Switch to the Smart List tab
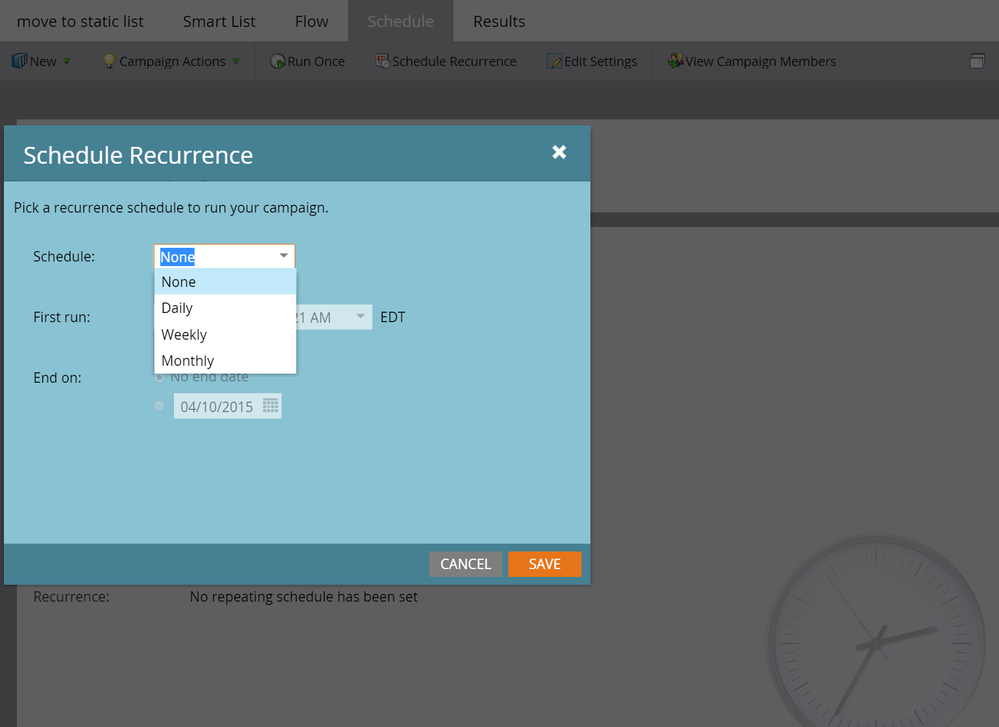 pos(219,21)
